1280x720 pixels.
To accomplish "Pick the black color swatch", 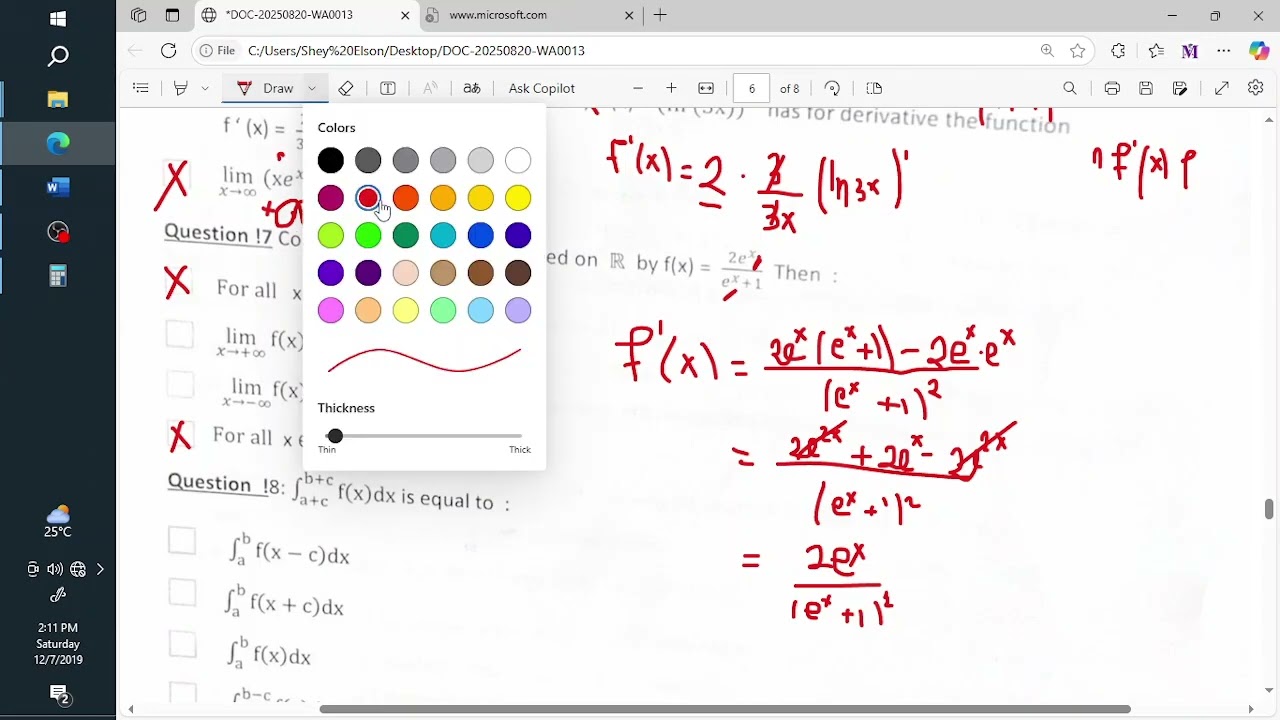I will [x=331, y=160].
